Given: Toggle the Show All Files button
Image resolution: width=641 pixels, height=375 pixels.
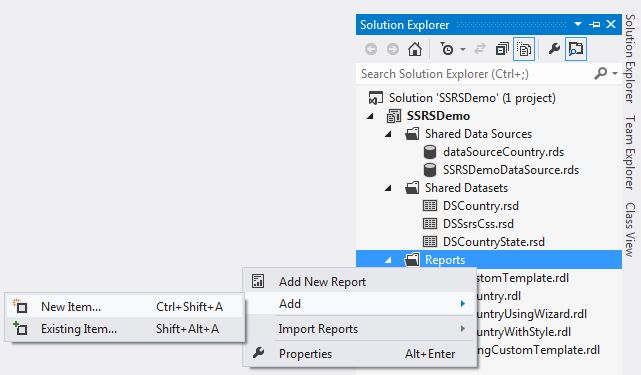Looking at the screenshot, I should pyautogui.click(x=524, y=49).
